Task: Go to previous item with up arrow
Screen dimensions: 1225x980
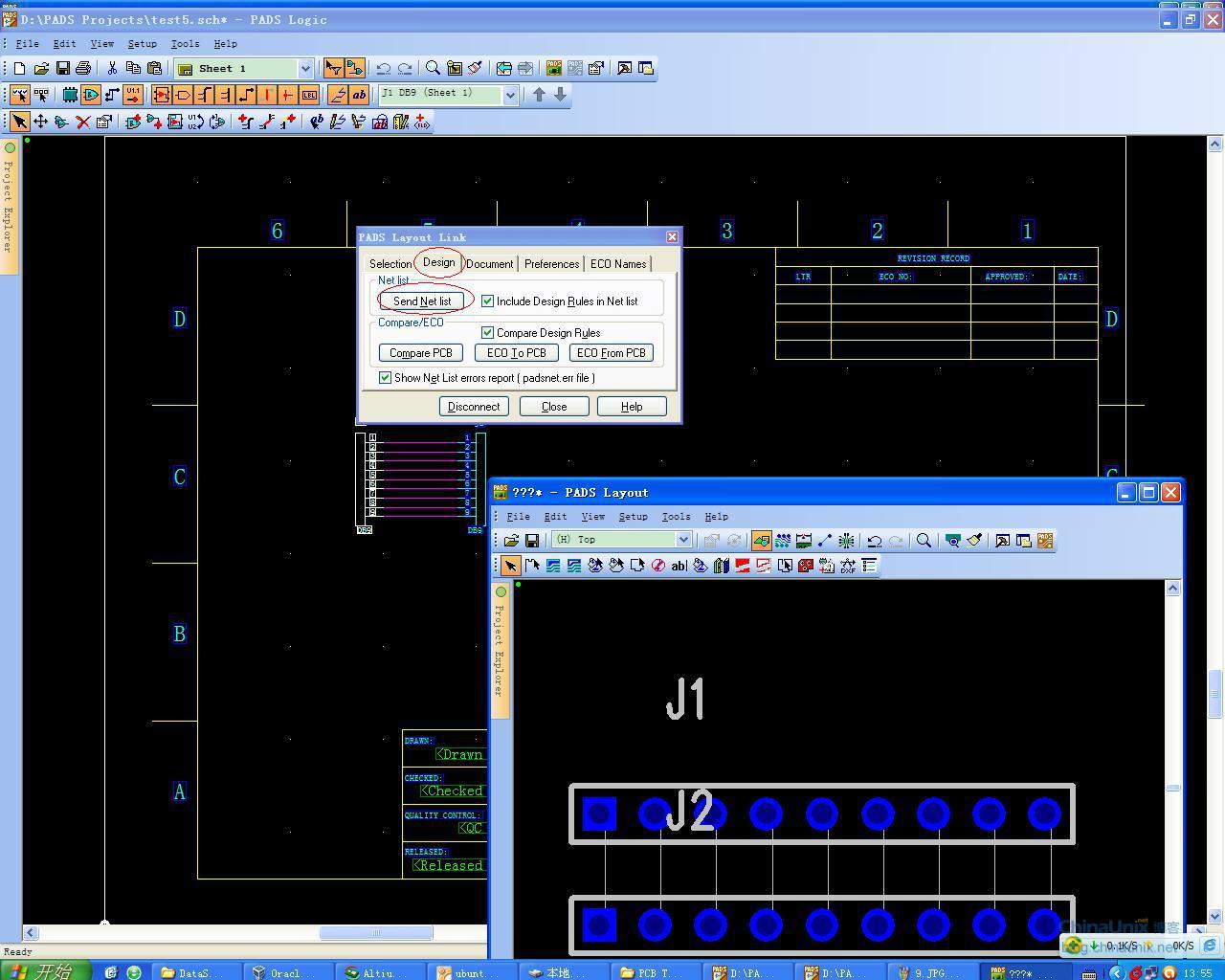Action: click(539, 95)
